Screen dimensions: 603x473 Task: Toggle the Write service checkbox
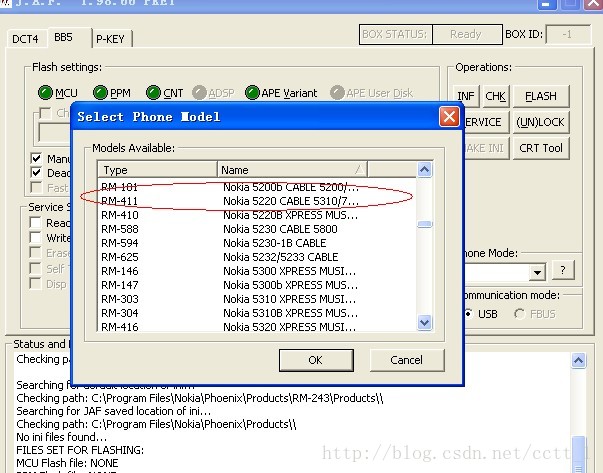35,237
